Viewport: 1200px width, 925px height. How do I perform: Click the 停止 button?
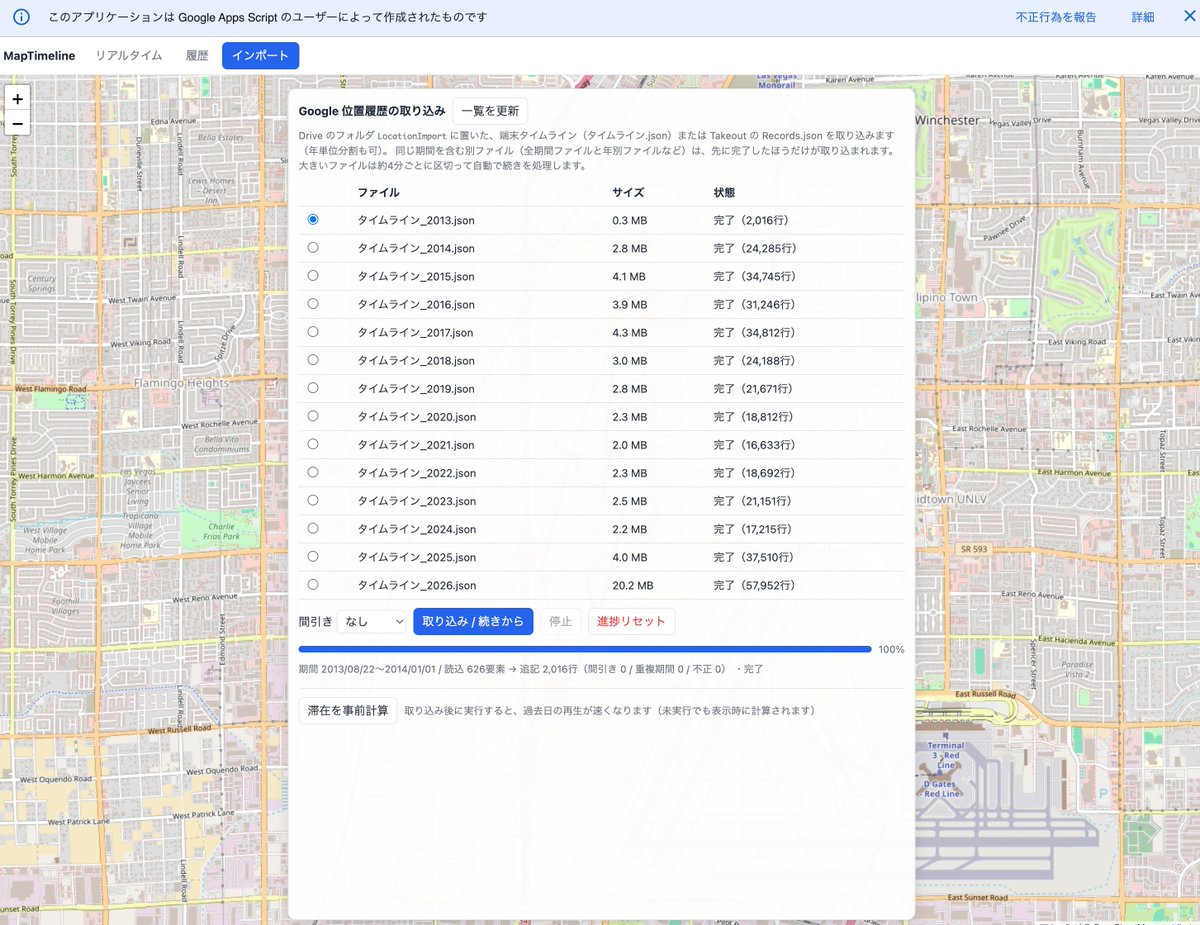coord(561,621)
